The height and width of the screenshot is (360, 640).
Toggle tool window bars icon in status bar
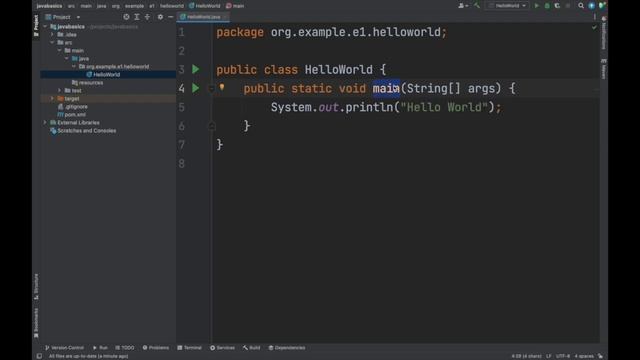(39, 356)
